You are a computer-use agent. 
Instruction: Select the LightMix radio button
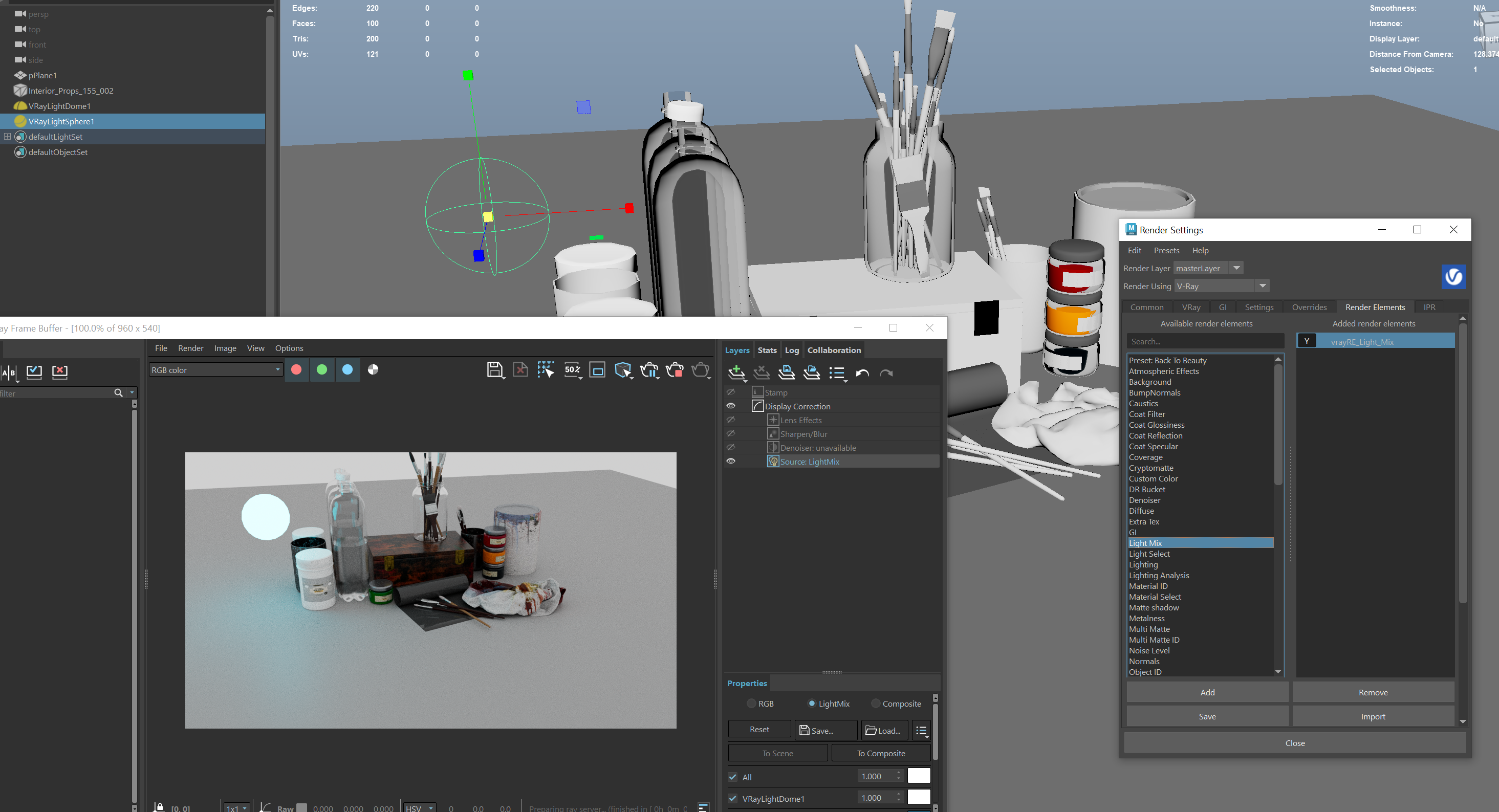(812, 703)
